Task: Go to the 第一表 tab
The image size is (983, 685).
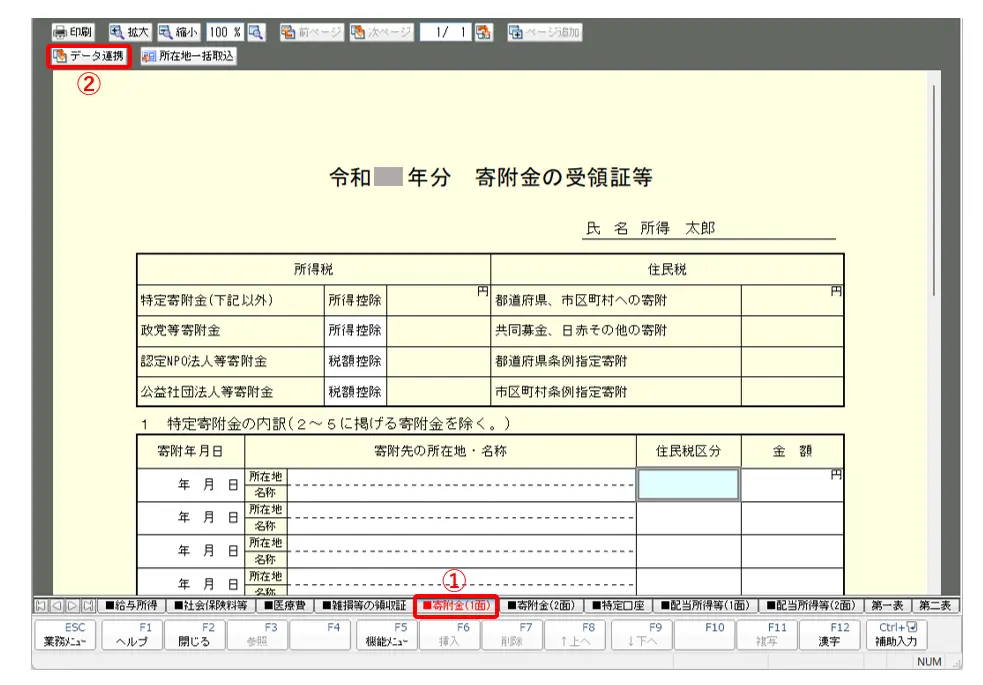Action: pyautogui.click(x=886, y=605)
